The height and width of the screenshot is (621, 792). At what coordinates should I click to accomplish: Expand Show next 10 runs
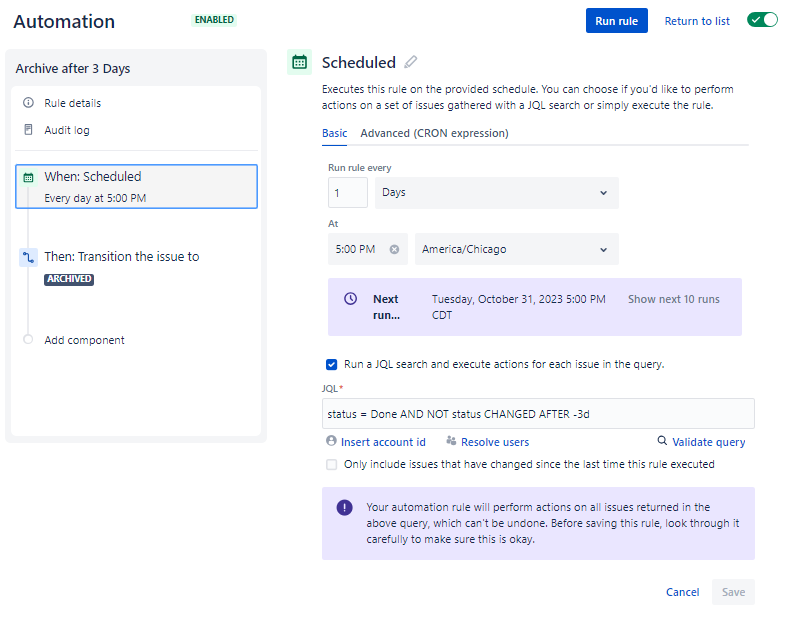click(673, 299)
